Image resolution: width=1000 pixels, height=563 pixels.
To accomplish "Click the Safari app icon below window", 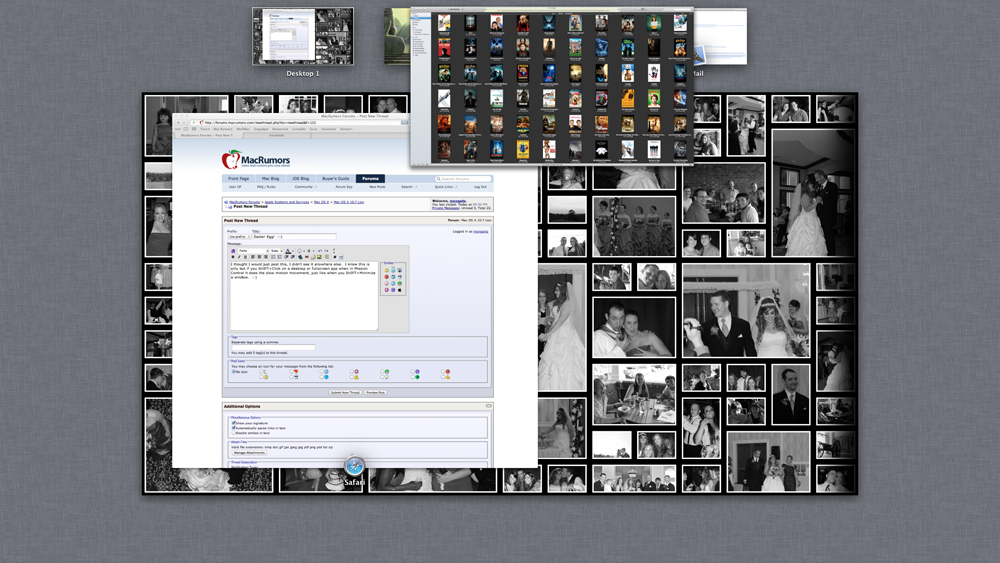I will [x=354, y=466].
